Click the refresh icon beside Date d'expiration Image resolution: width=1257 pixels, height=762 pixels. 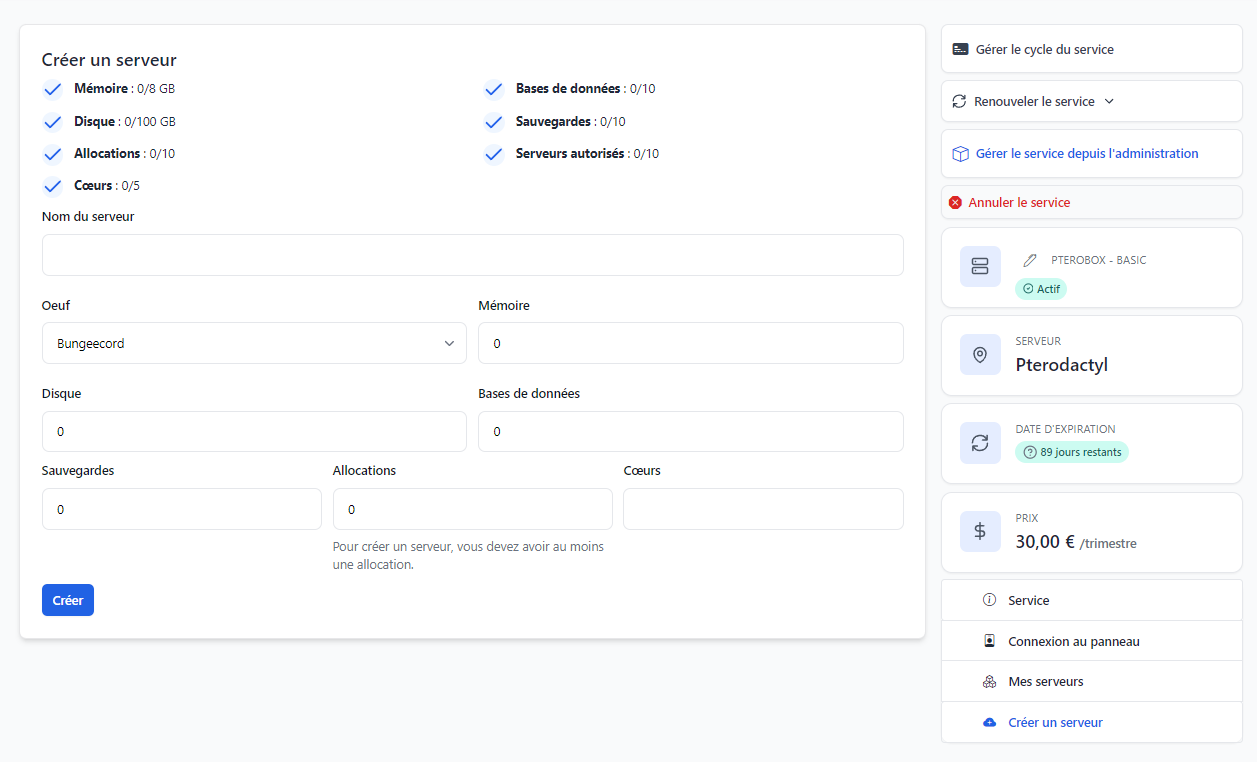[980, 443]
